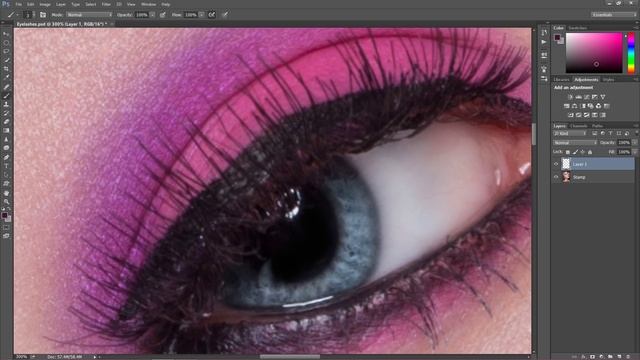Toggle pressure for size in options bar
Screen dimensions: 640x360
pos(225,15)
